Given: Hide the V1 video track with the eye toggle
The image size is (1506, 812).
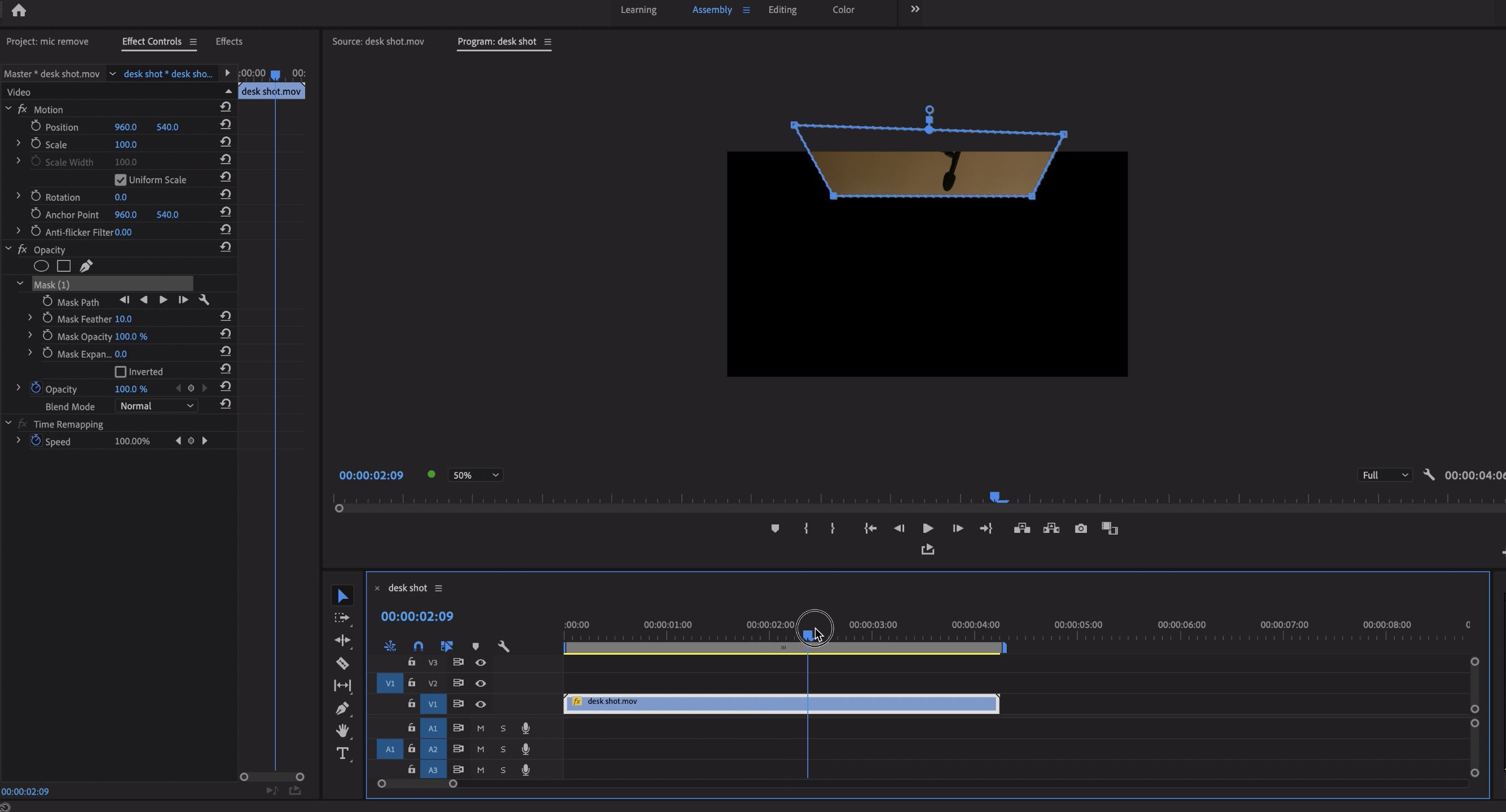Looking at the screenshot, I should coord(481,704).
